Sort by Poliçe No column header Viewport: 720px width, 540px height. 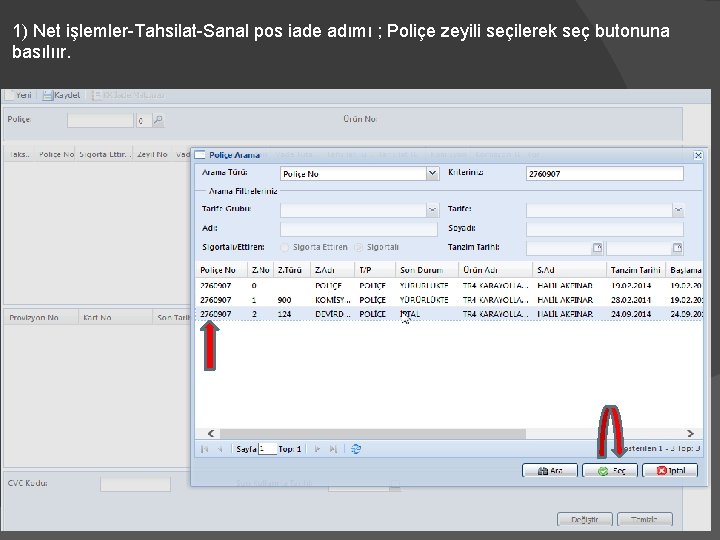[x=221, y=270]
